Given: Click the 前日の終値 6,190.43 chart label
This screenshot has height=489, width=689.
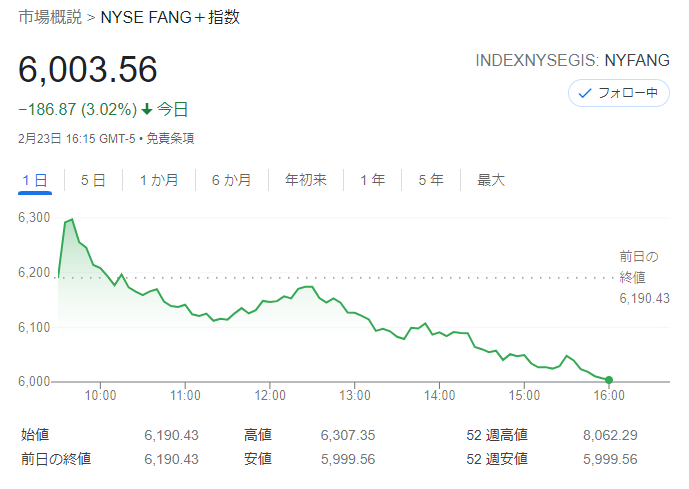Looking at the screenshot, I should coord(644,277).
